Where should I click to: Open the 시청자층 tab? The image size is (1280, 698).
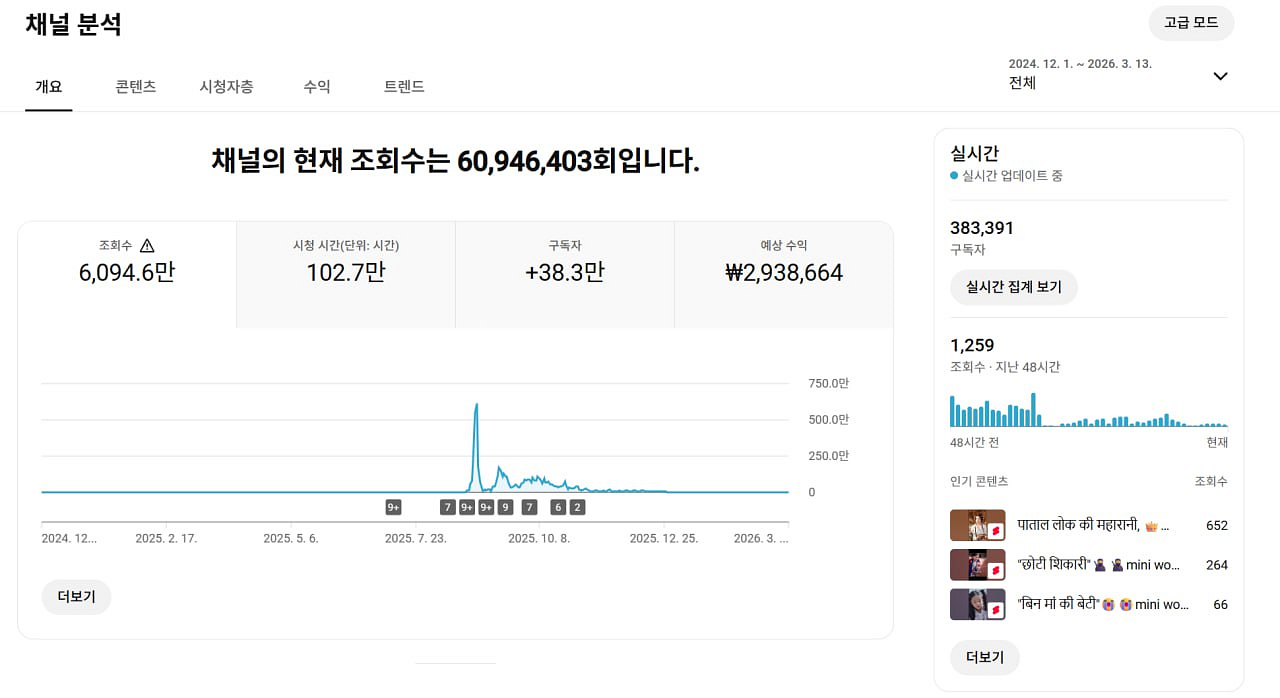[226, 87]
